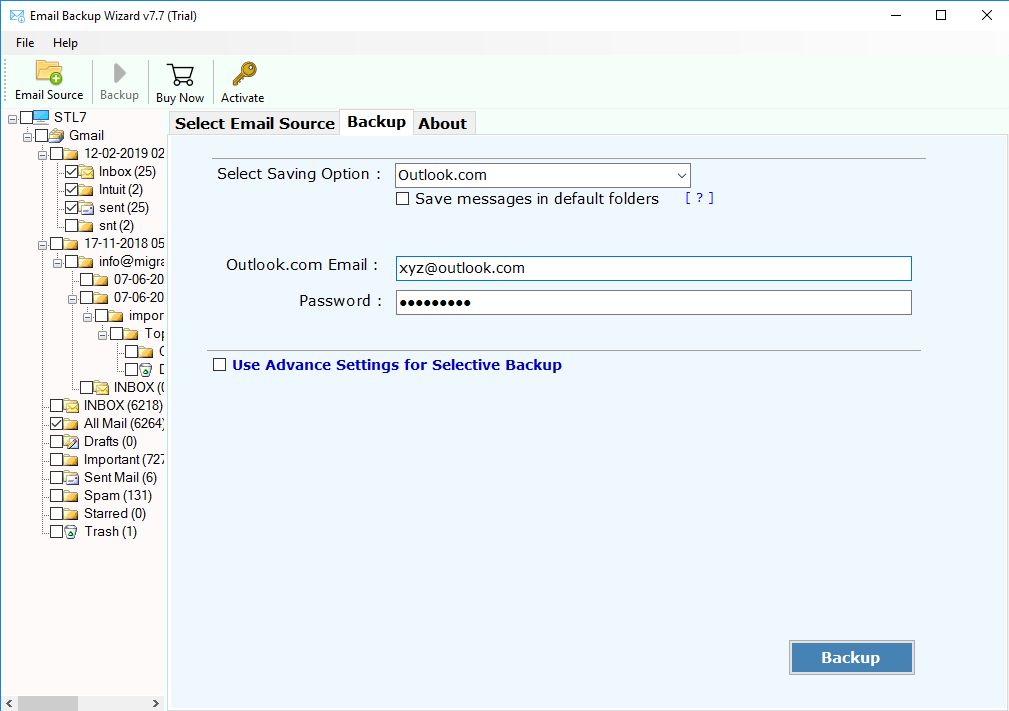The height and width of the screenshot is (711, 1009).
Task: Click the sent (25) folder icon
Action: coord(86,208)
